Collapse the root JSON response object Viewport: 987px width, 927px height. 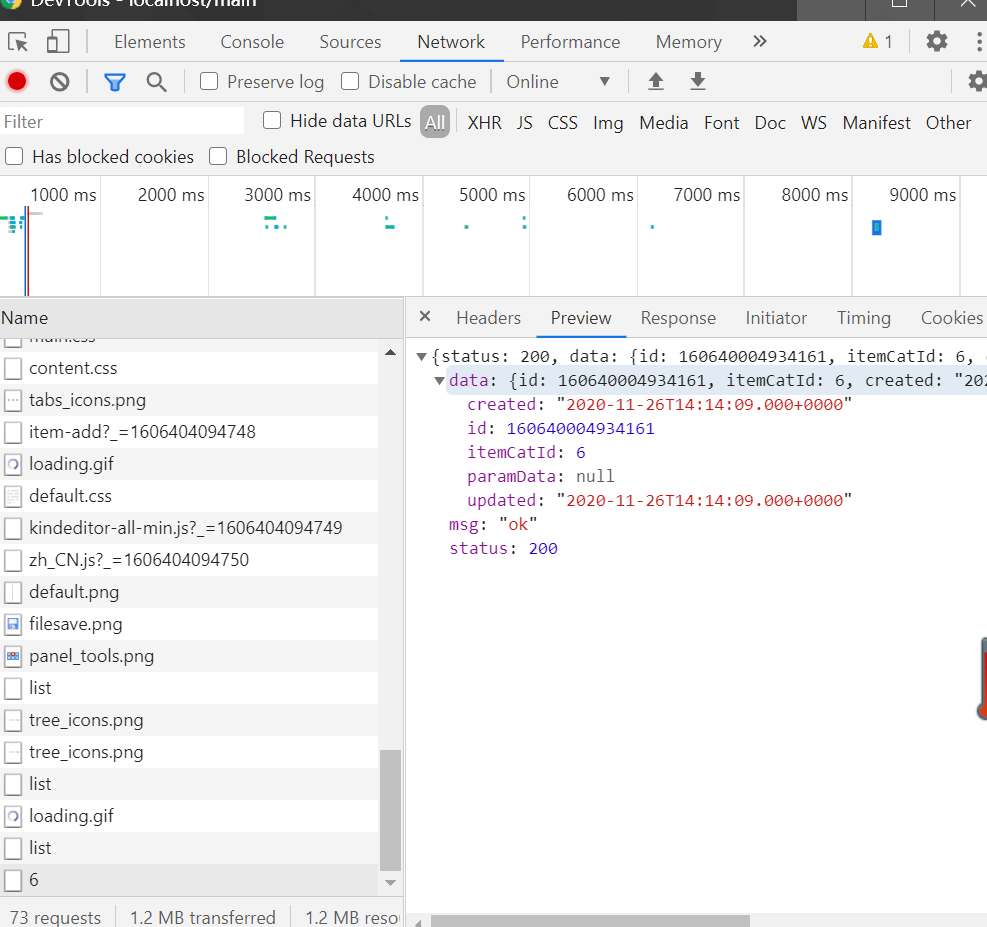pos(422,357)
